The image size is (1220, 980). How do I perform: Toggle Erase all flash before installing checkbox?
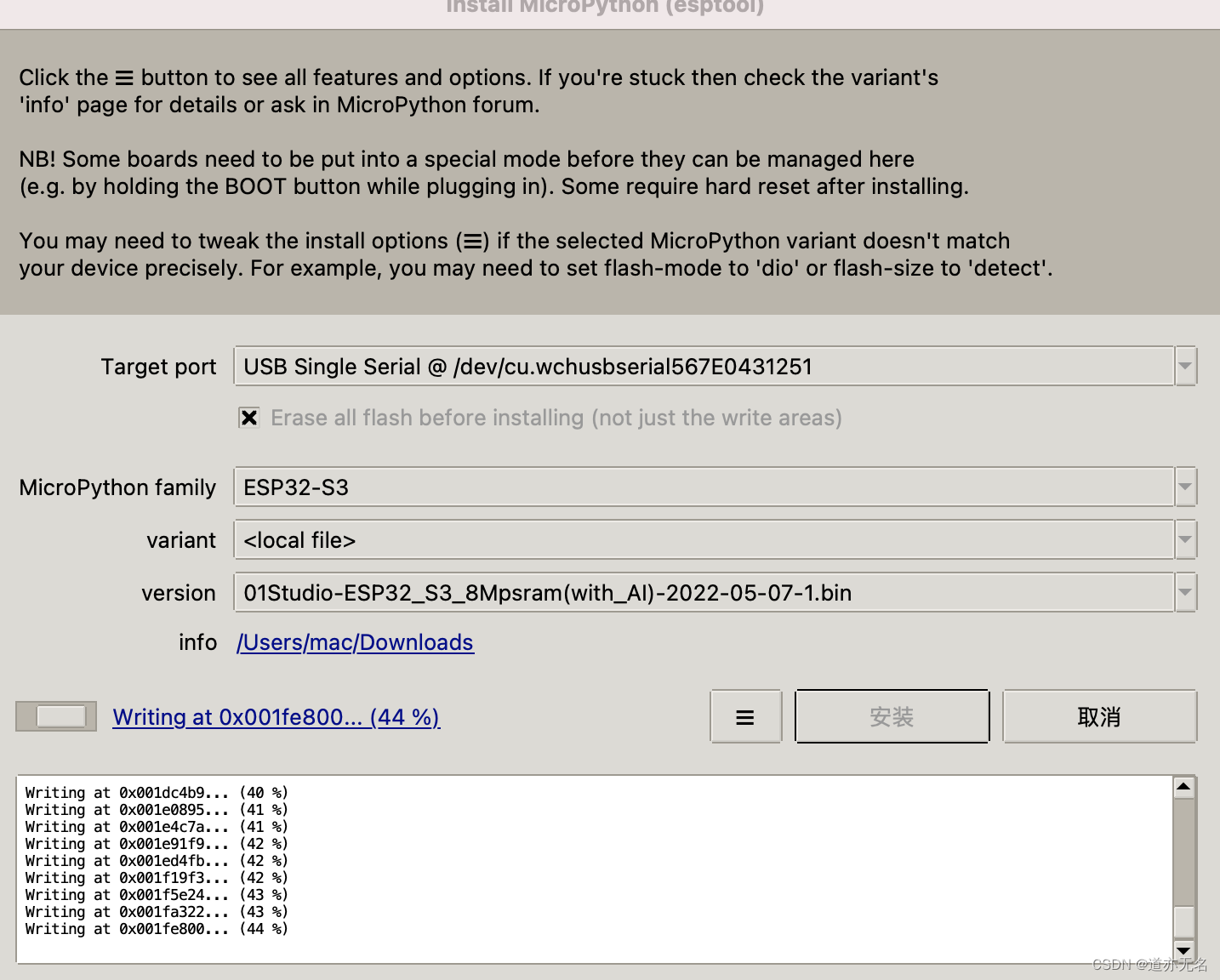[x=249, y=418]
